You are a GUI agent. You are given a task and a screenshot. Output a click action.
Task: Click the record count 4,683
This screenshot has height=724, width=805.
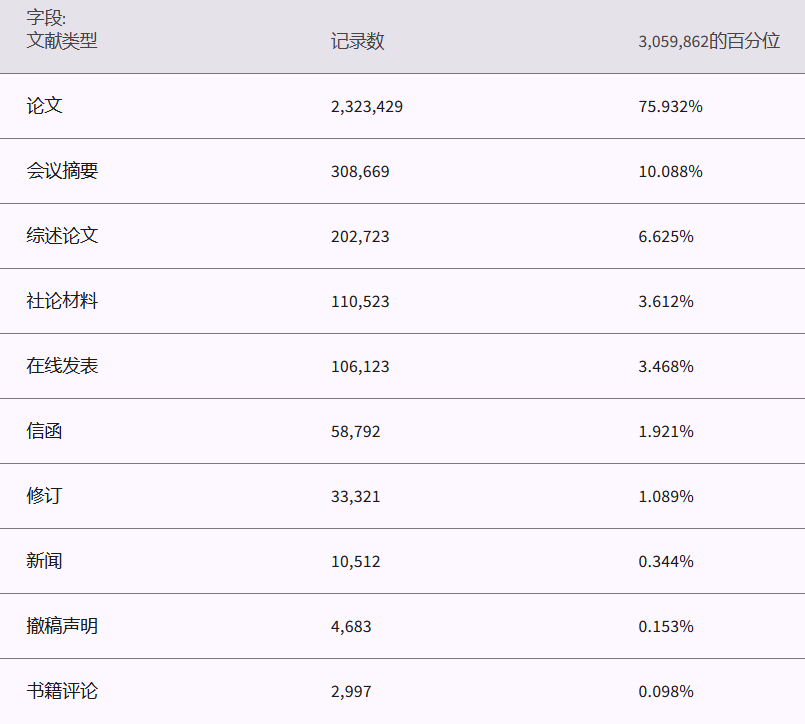[351, 626]
